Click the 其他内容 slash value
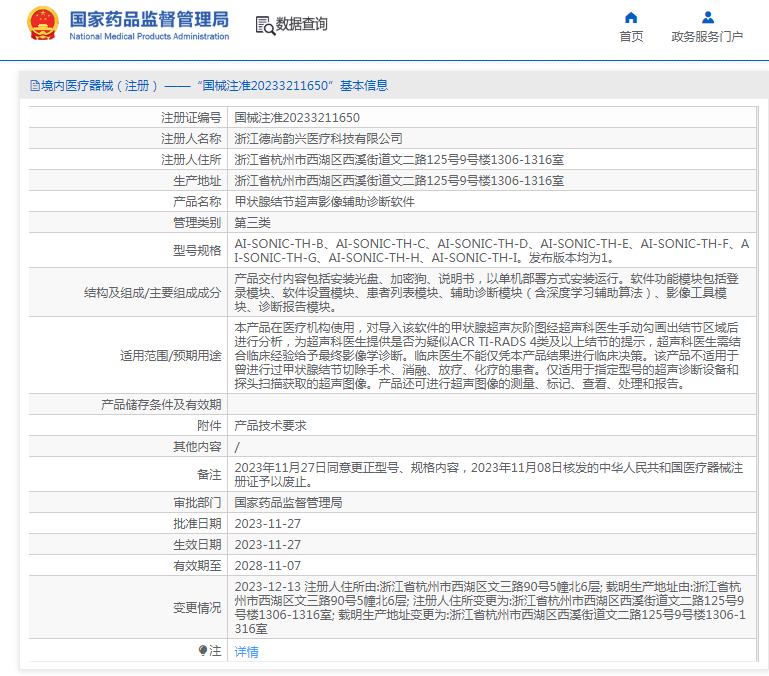The image size is (769, 676). (237, 447)
